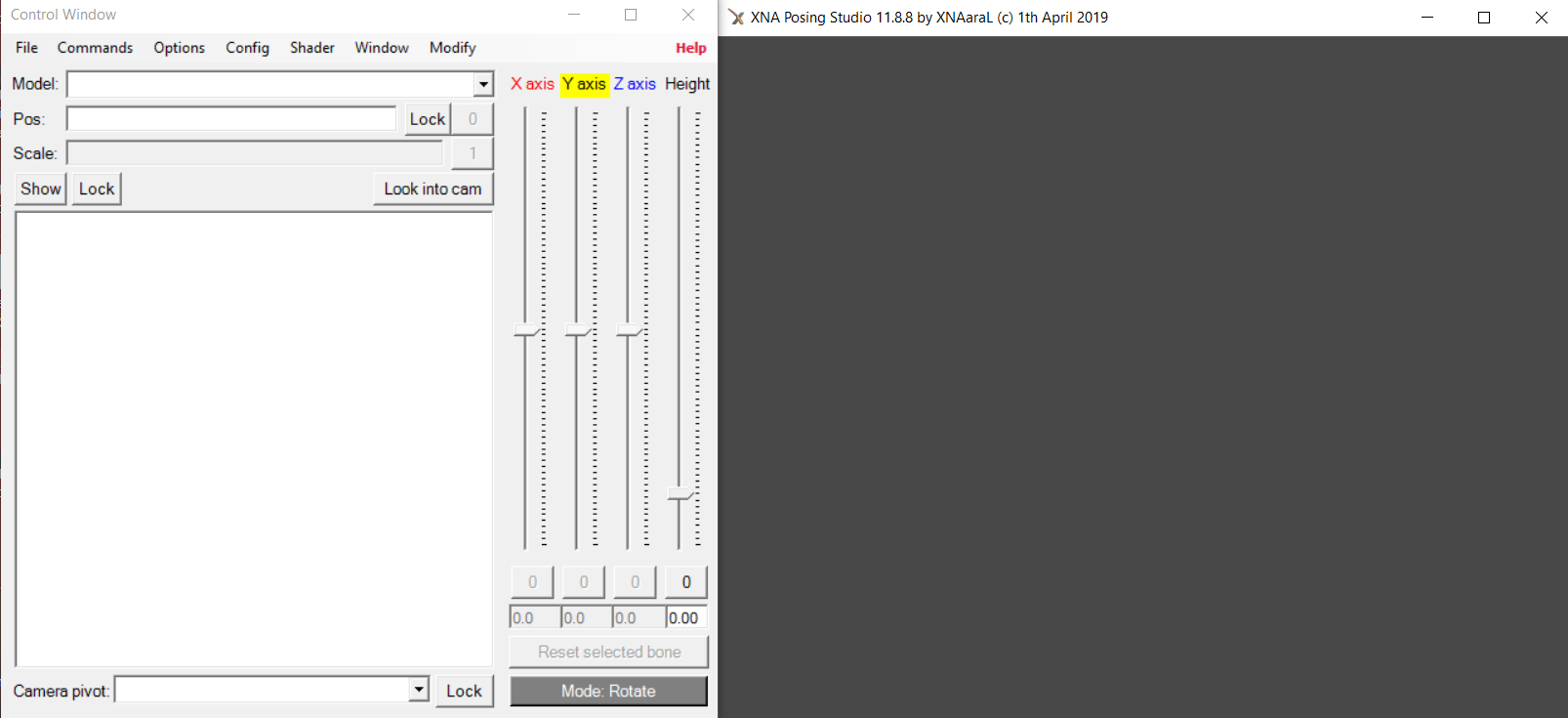Expand the Model dropdown list
Image resolution: width=1568 pixels, height=718 pixels.
tap(483, 85)
